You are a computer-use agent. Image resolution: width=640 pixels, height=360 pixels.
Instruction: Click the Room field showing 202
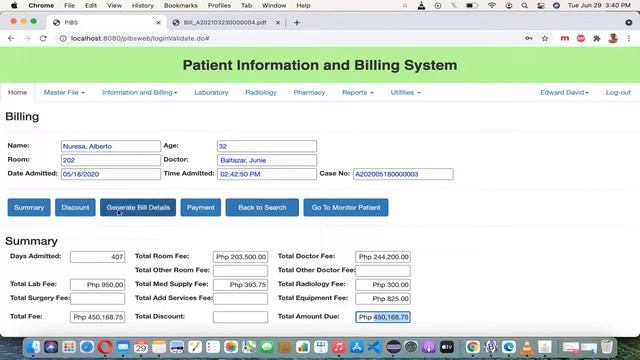click(x=111, y=160)
